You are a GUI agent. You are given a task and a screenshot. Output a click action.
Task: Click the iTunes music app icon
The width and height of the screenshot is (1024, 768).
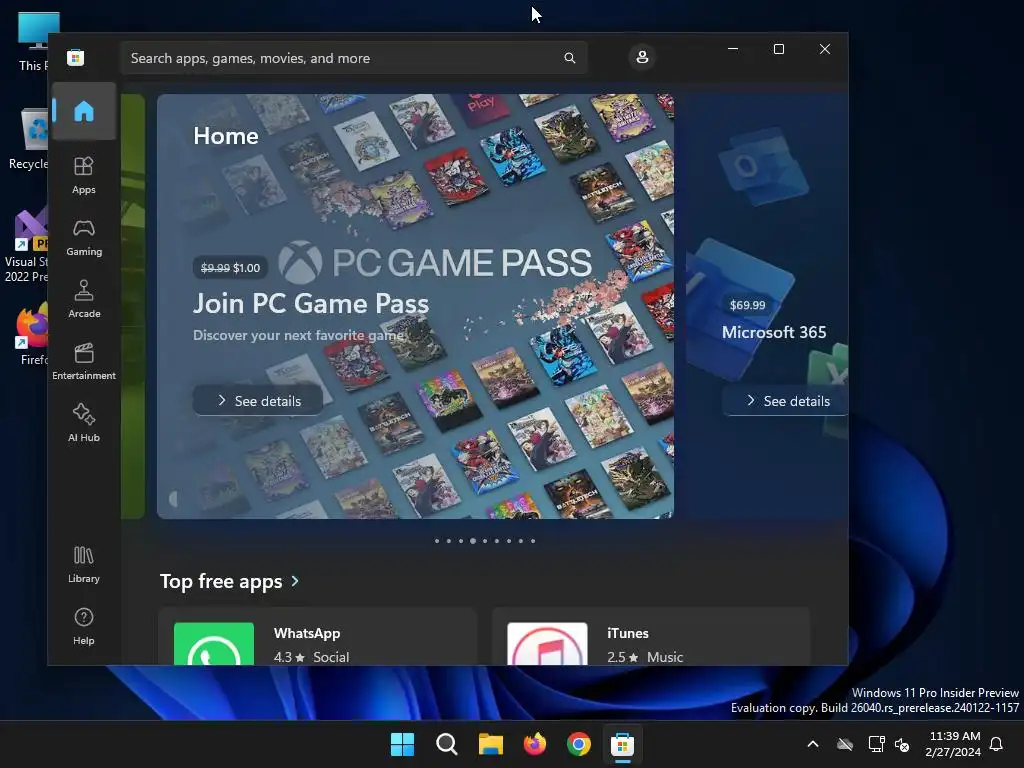click(x=547, y=644)
